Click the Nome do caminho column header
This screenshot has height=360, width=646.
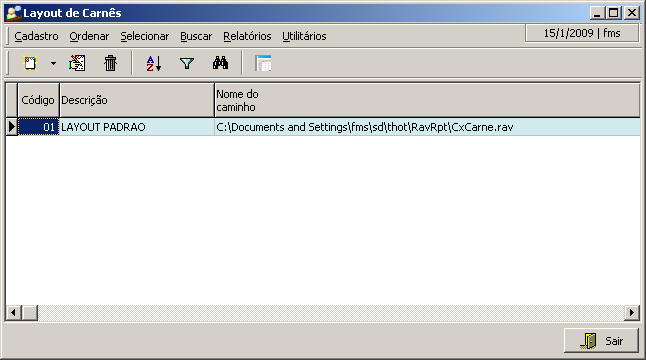pyautogui.click(x=427, y=100)
